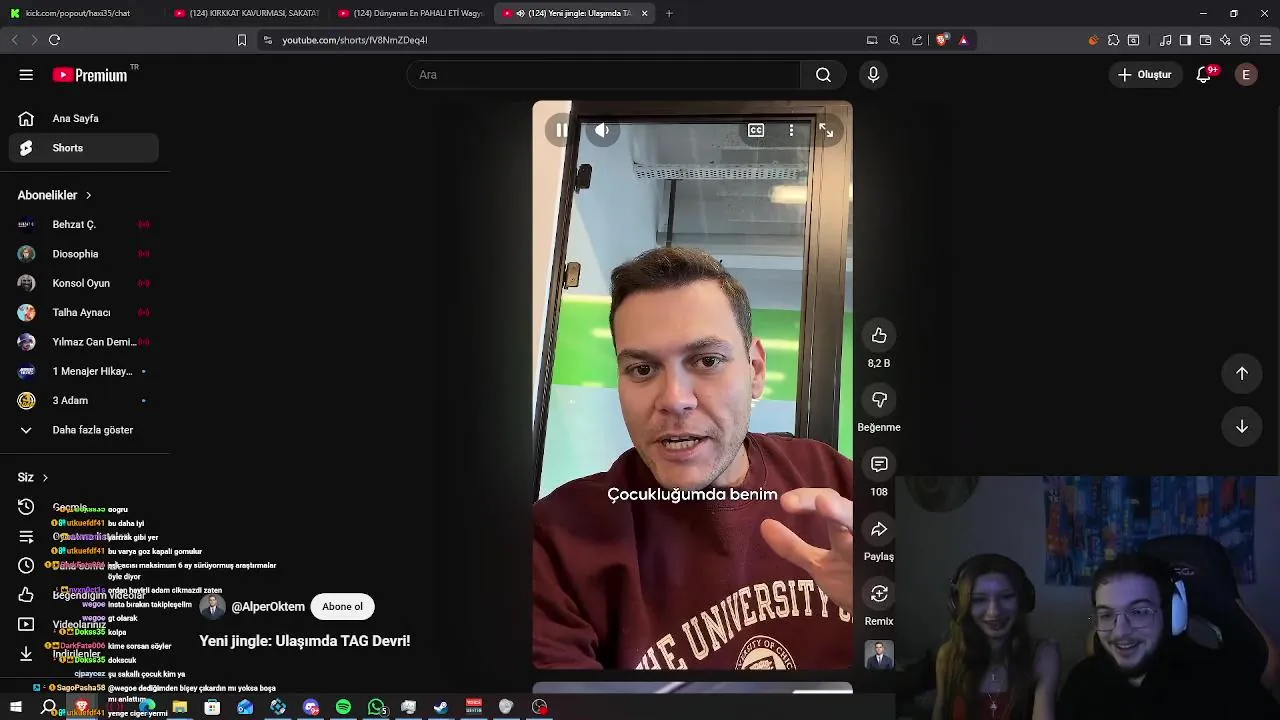The image size is (1280, 720).
Task: Open the Short's three-dot options menu
Action: tap(791, 130)
